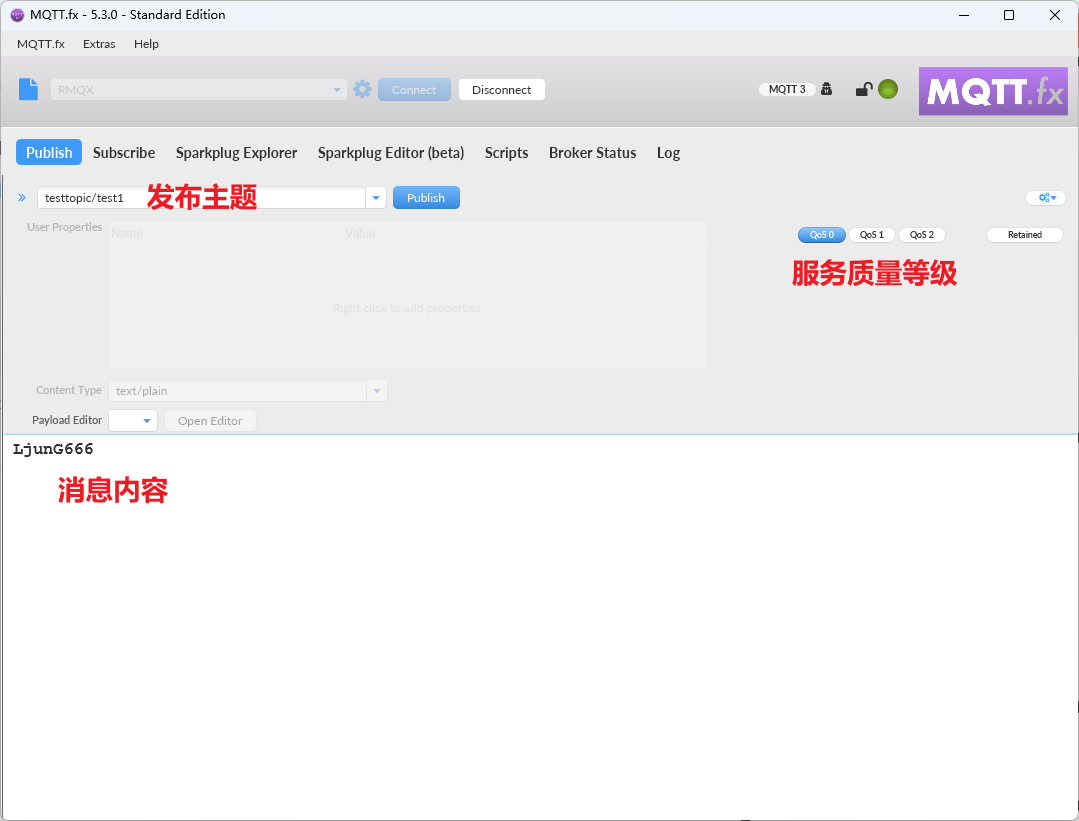This screenshot has width=1079, height=821.
Task: Switch to the Publish tab
Action: [49, 152]
